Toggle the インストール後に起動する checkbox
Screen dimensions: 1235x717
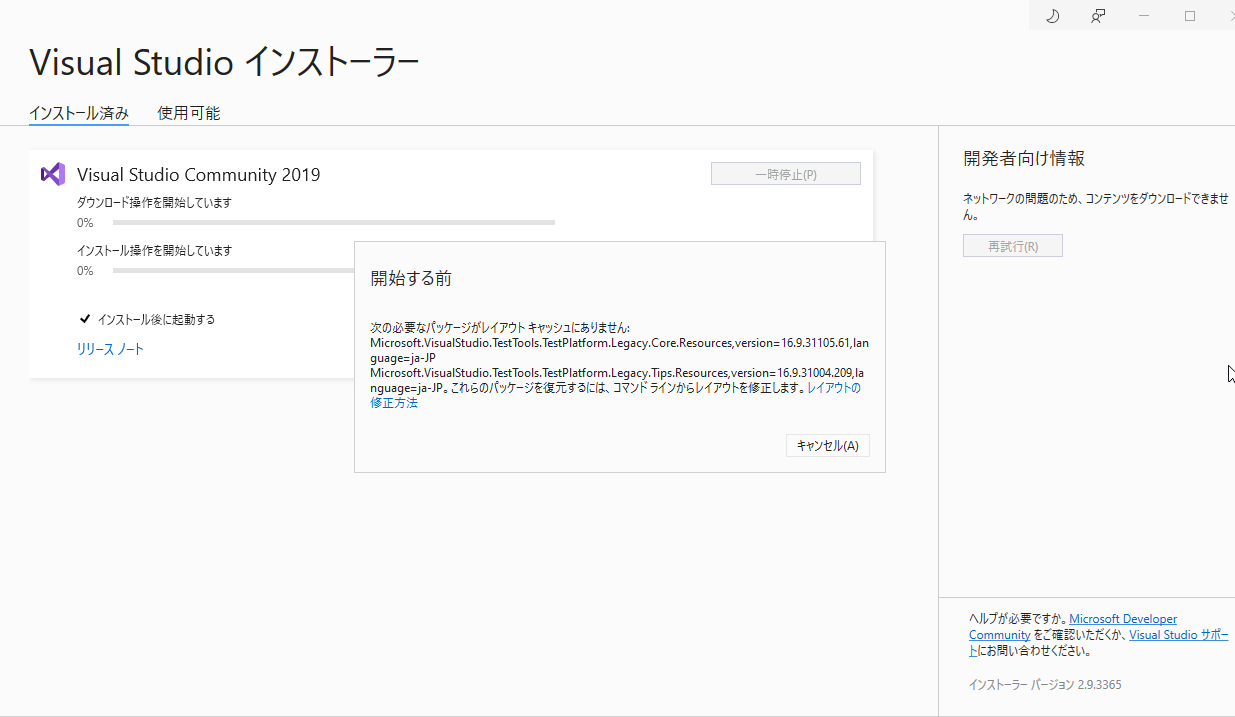pos(85,319)
